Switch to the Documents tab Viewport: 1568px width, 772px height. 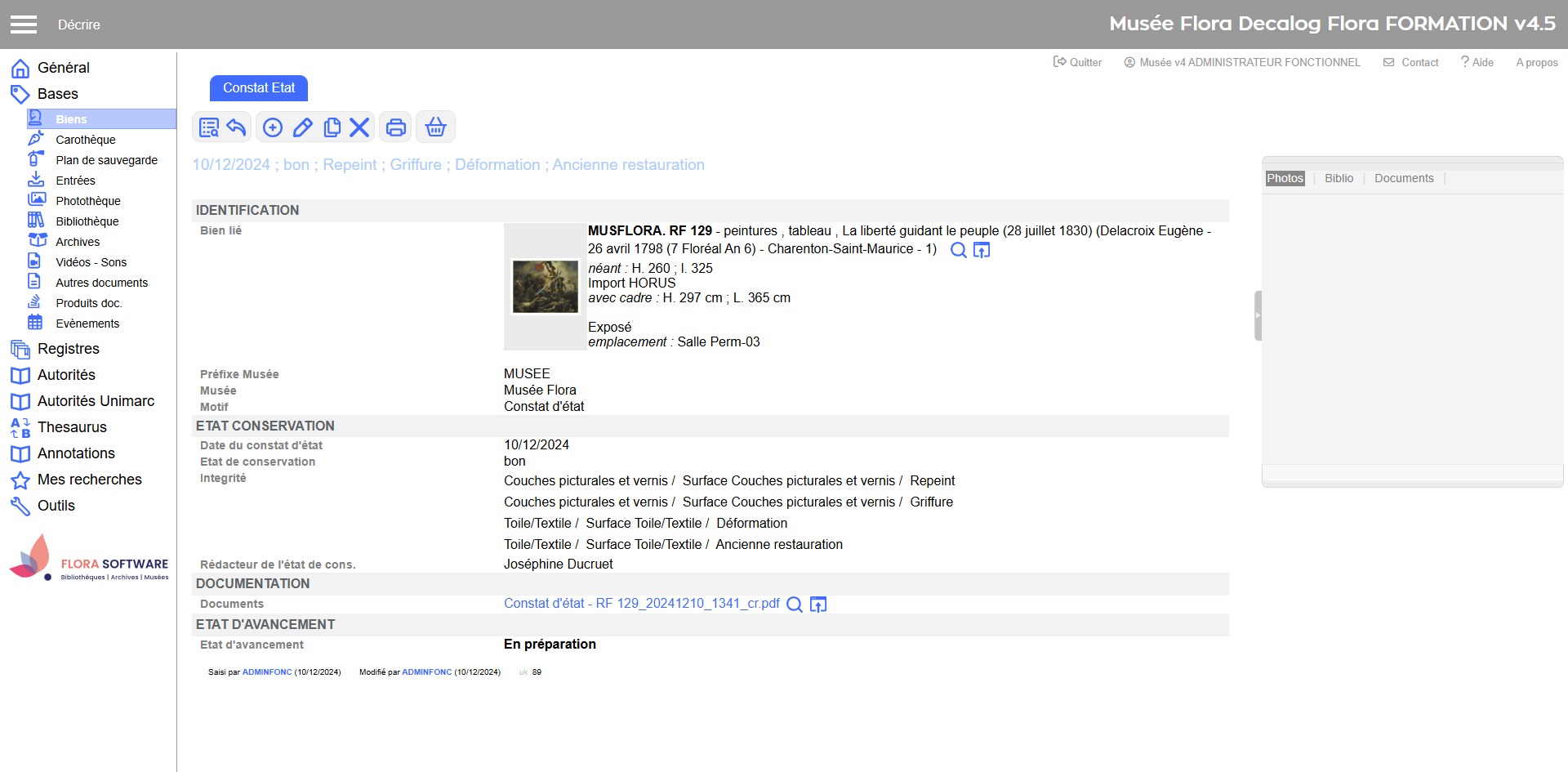(1403, 178)
